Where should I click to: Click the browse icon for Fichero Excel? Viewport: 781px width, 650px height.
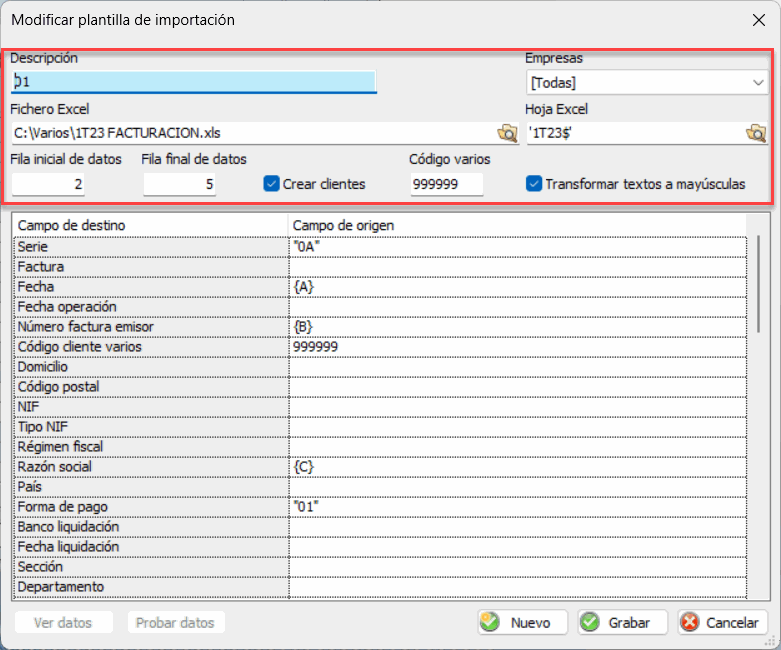point(507,133)
